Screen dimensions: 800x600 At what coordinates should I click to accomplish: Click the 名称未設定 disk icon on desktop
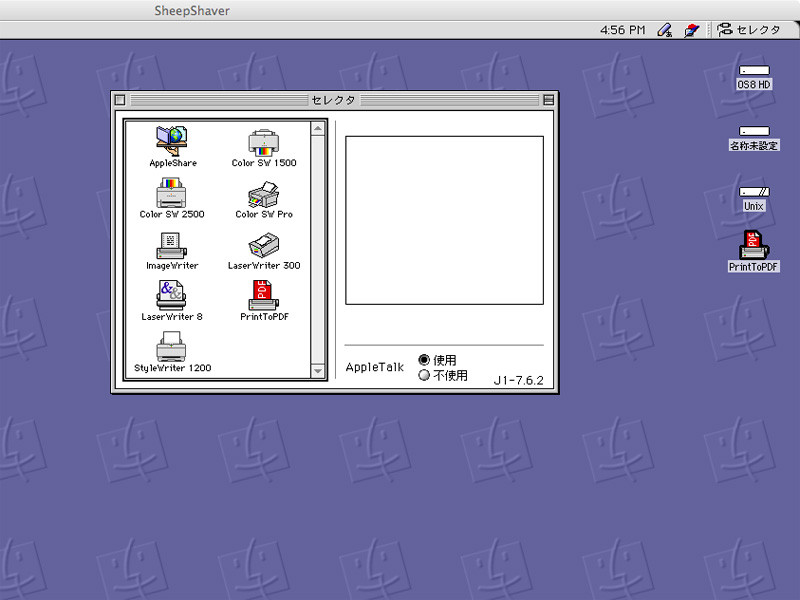pos(754,131)
